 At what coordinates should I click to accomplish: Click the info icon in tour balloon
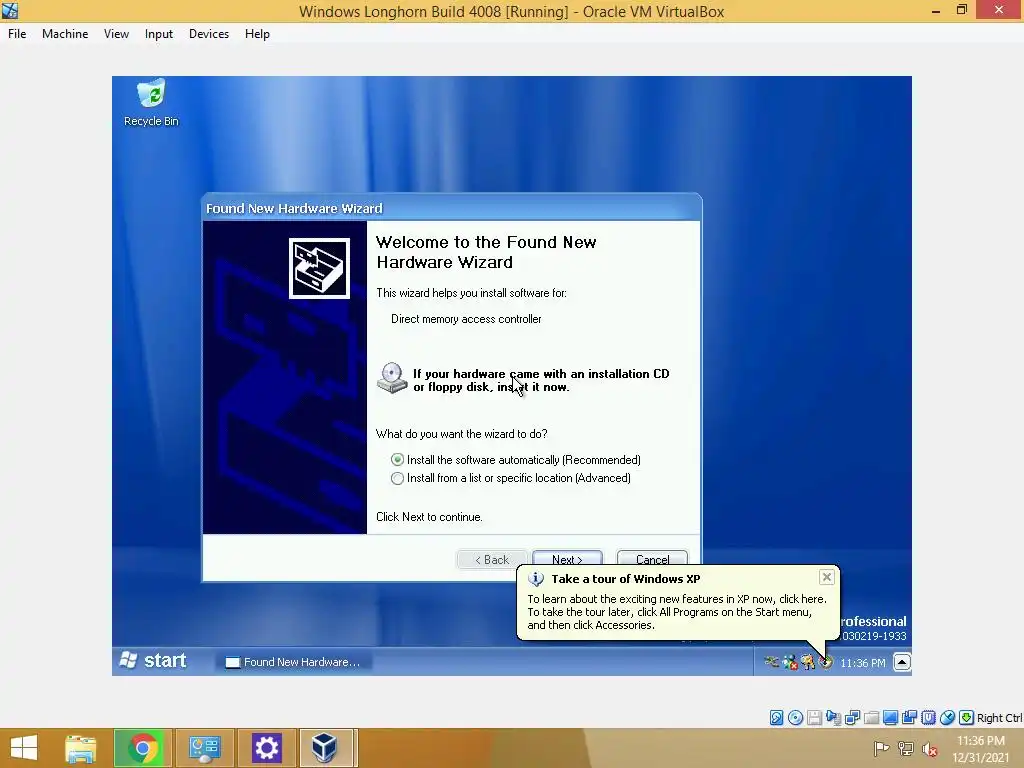536,579
